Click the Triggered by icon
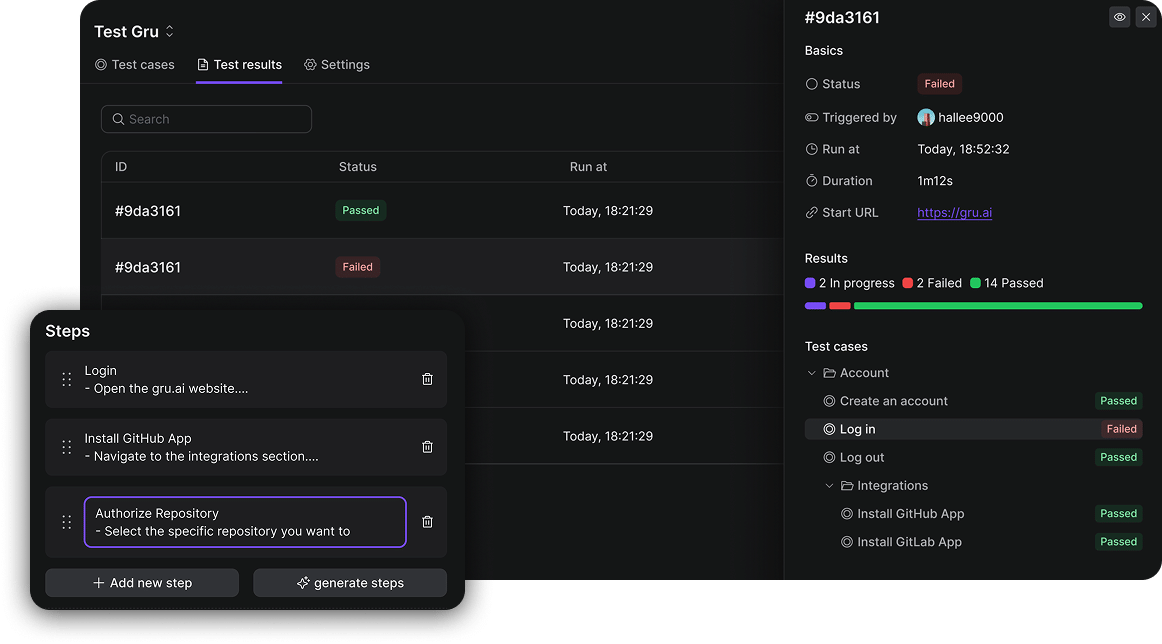The image size is (1162, 644). click(811, 117)
